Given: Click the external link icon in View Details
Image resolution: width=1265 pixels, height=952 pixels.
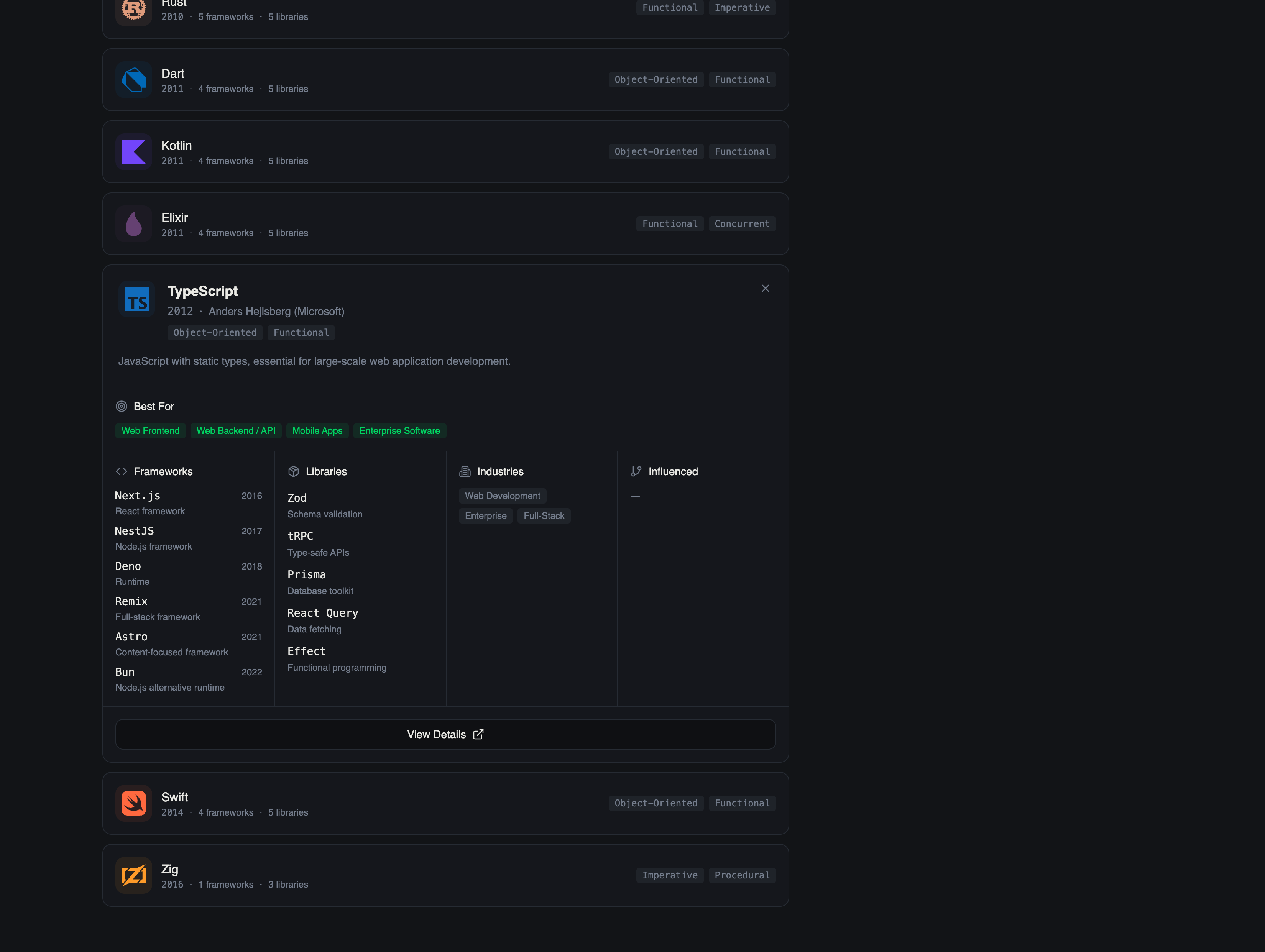Looking at the screenshot, I should pyautogui.click(x=478, y=735).
